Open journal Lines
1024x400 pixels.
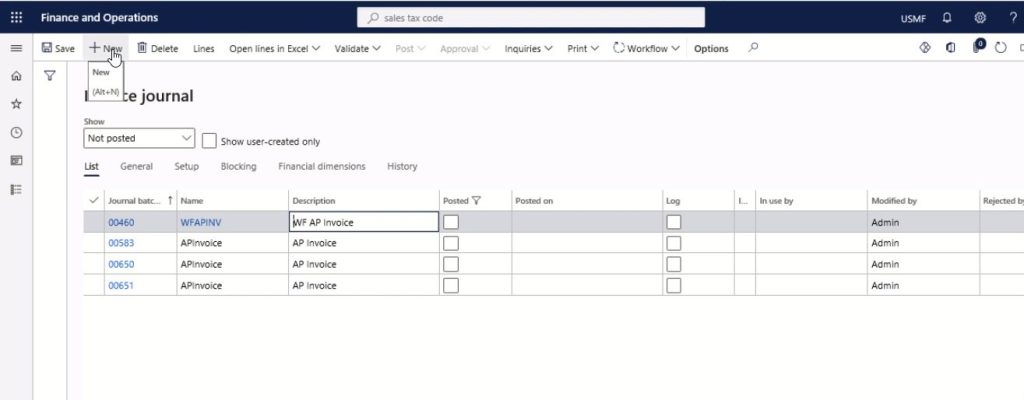204,48
